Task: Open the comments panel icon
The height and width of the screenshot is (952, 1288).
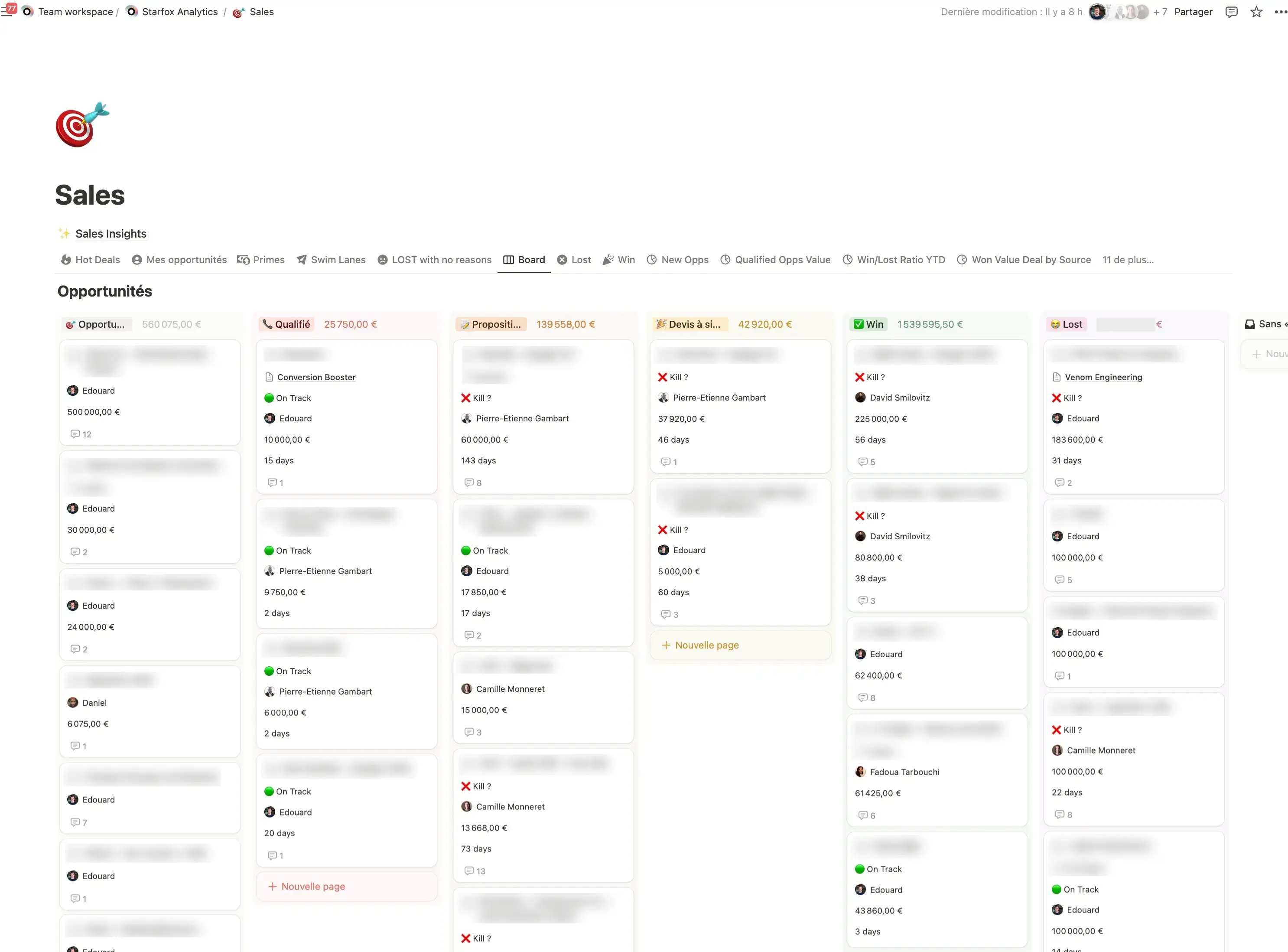Action: [x=1232, y=12]
